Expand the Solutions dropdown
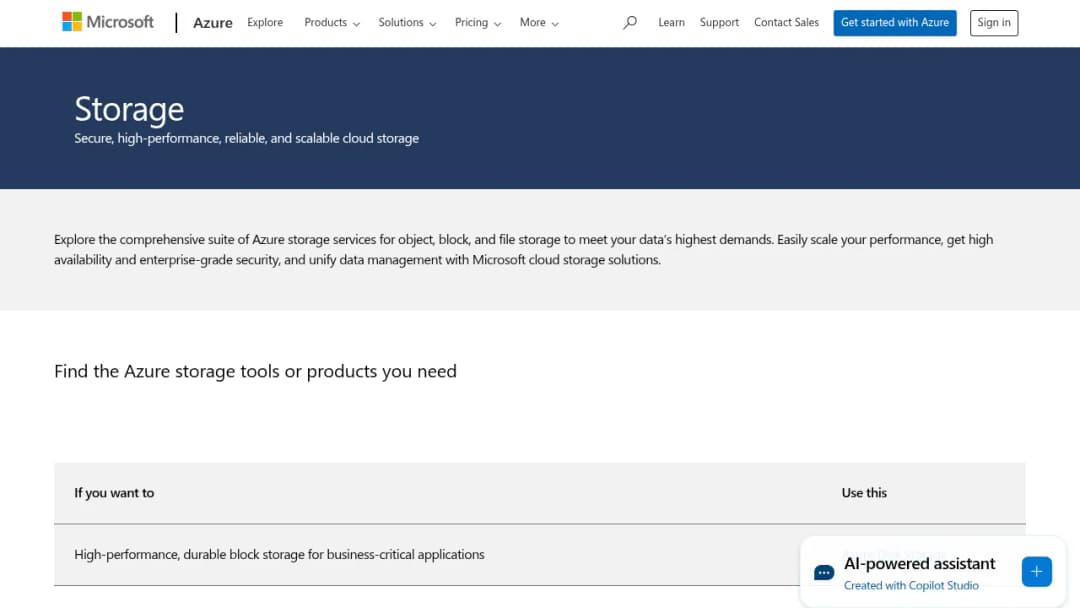1080x608 pixels. [x=407, y=23]
